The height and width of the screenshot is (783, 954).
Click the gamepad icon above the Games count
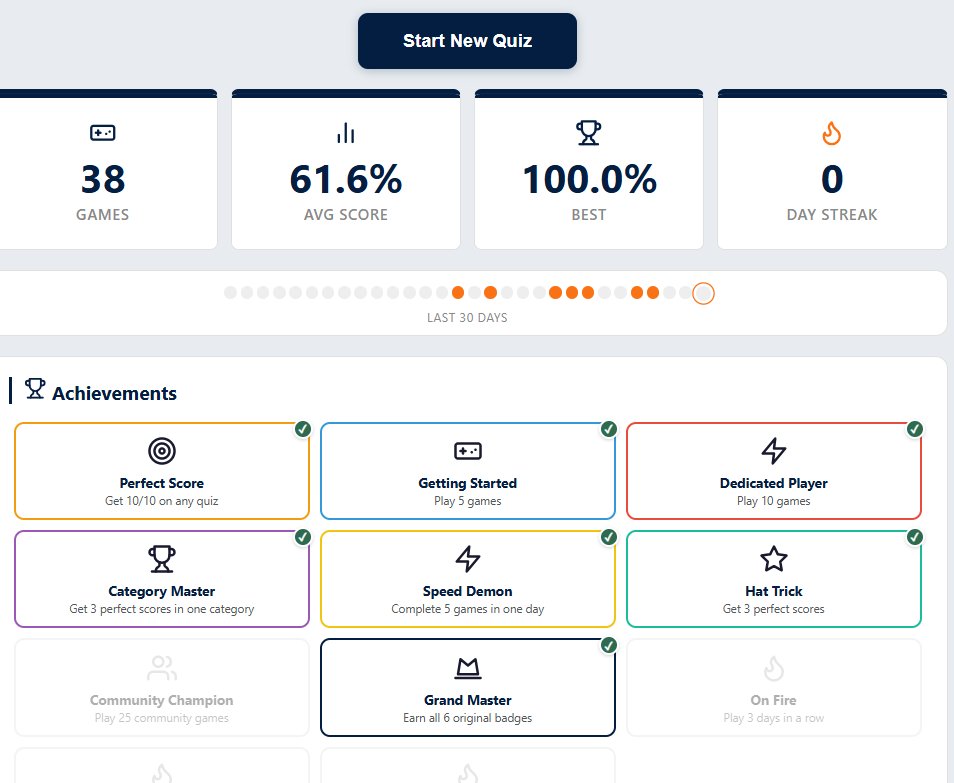click(103, 132)
